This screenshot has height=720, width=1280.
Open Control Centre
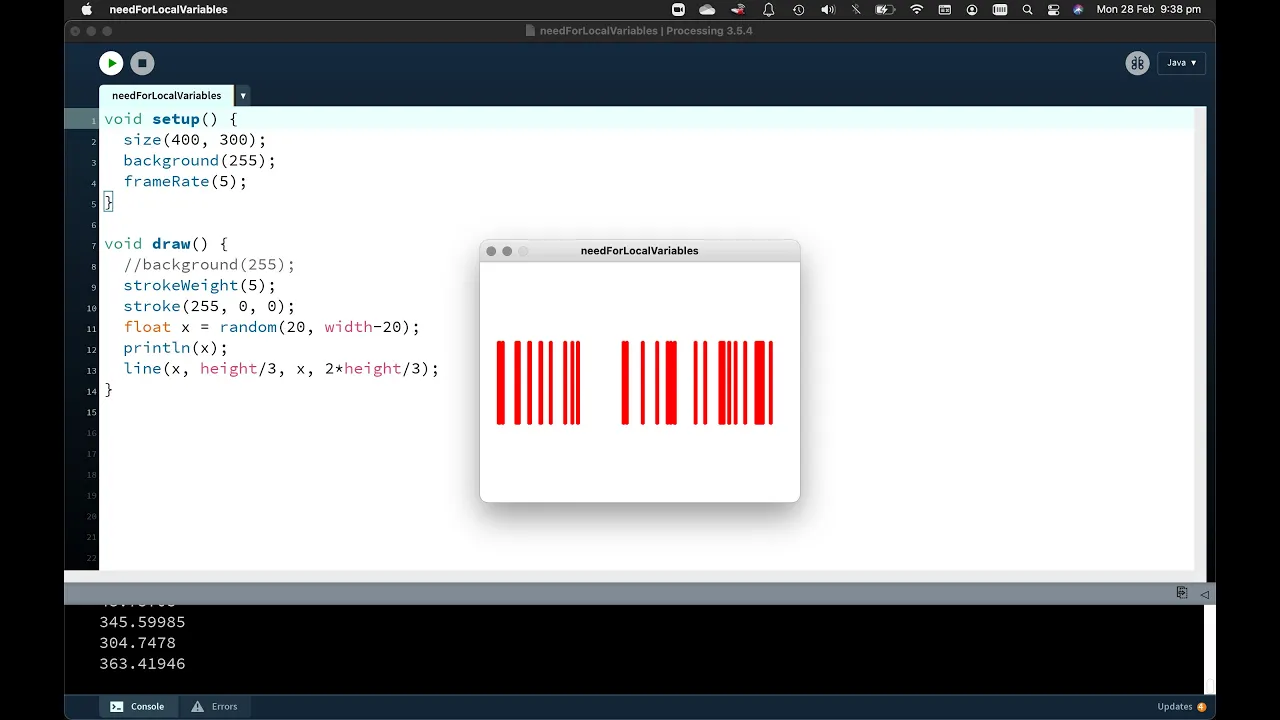click(x=1053, y=9)
